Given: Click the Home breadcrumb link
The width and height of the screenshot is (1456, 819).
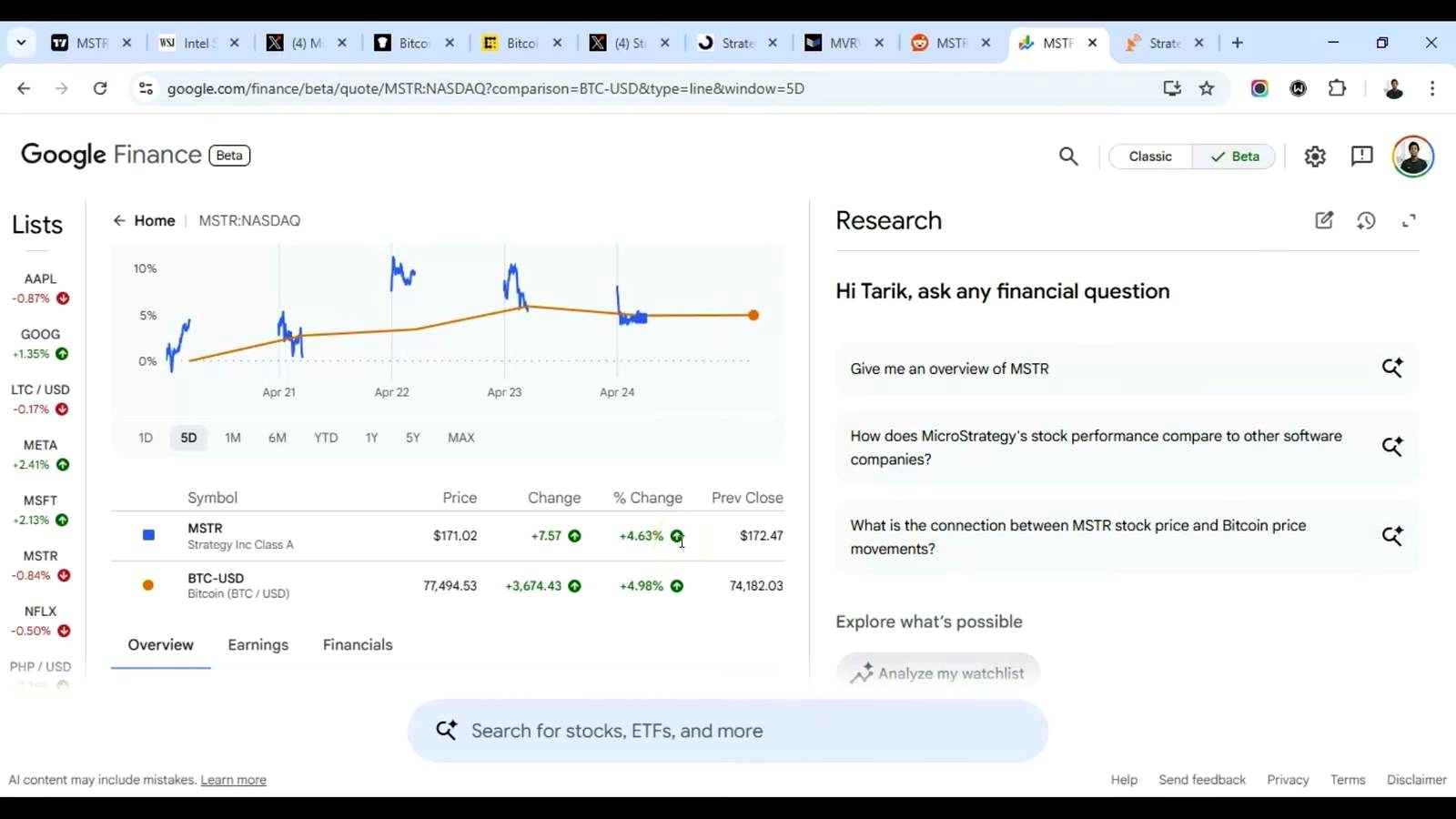Looking at the screenshot, I should [155, 220].
